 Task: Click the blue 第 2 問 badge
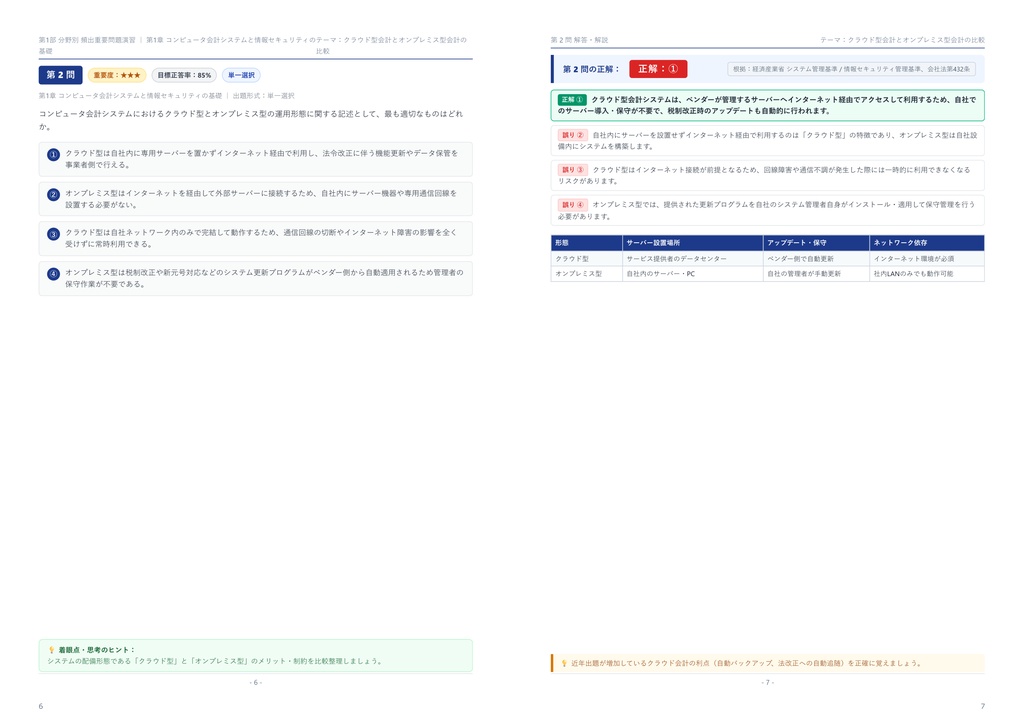pos(60,75)
